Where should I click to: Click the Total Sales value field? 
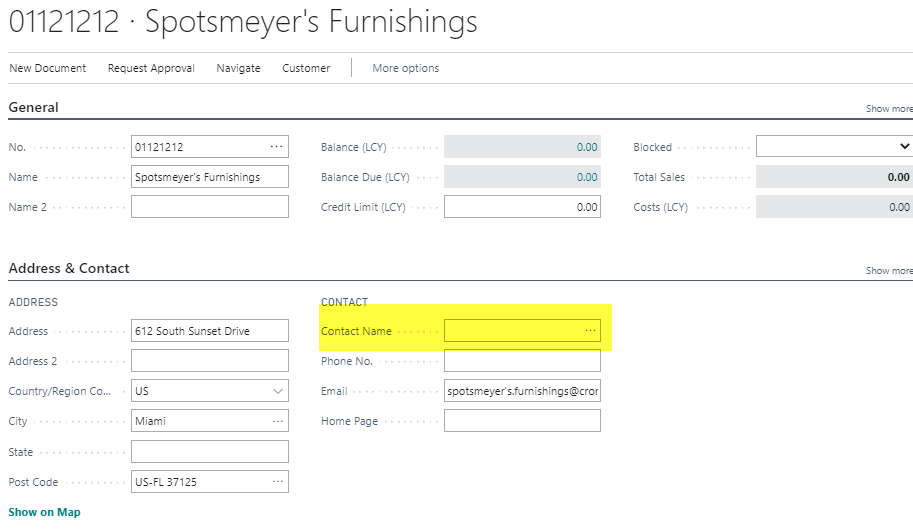pyautogui.click(x=834, y=177)
